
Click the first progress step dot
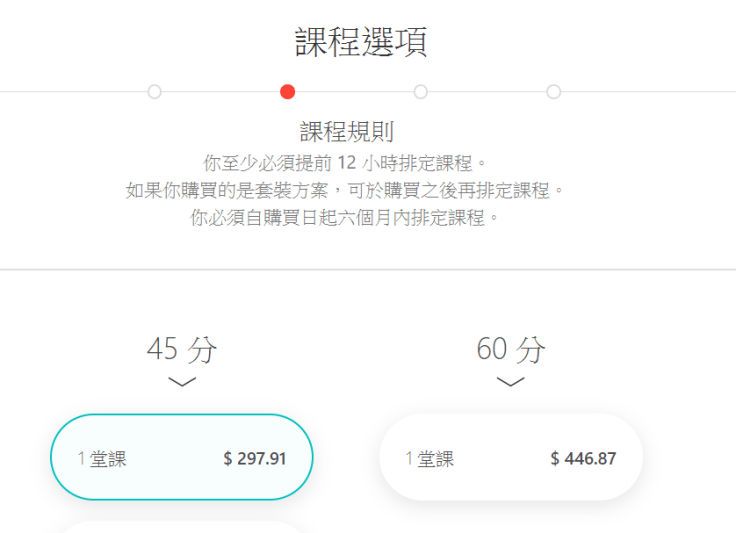(x=154, y=92)
